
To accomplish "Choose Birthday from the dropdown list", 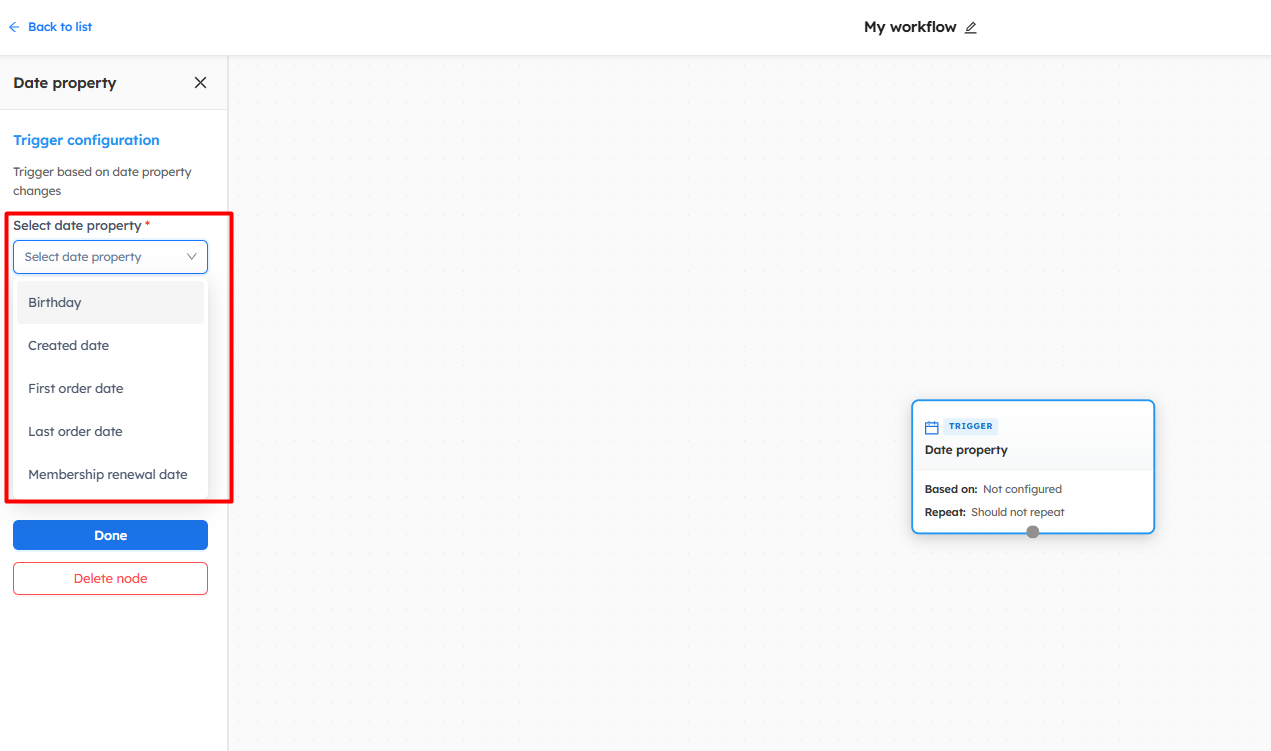I will 55,303.
